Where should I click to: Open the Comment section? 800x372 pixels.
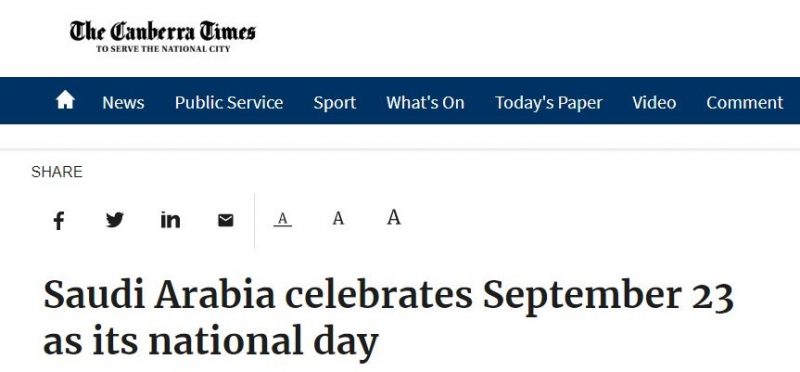pyautogui.click(x=744, y=103)
